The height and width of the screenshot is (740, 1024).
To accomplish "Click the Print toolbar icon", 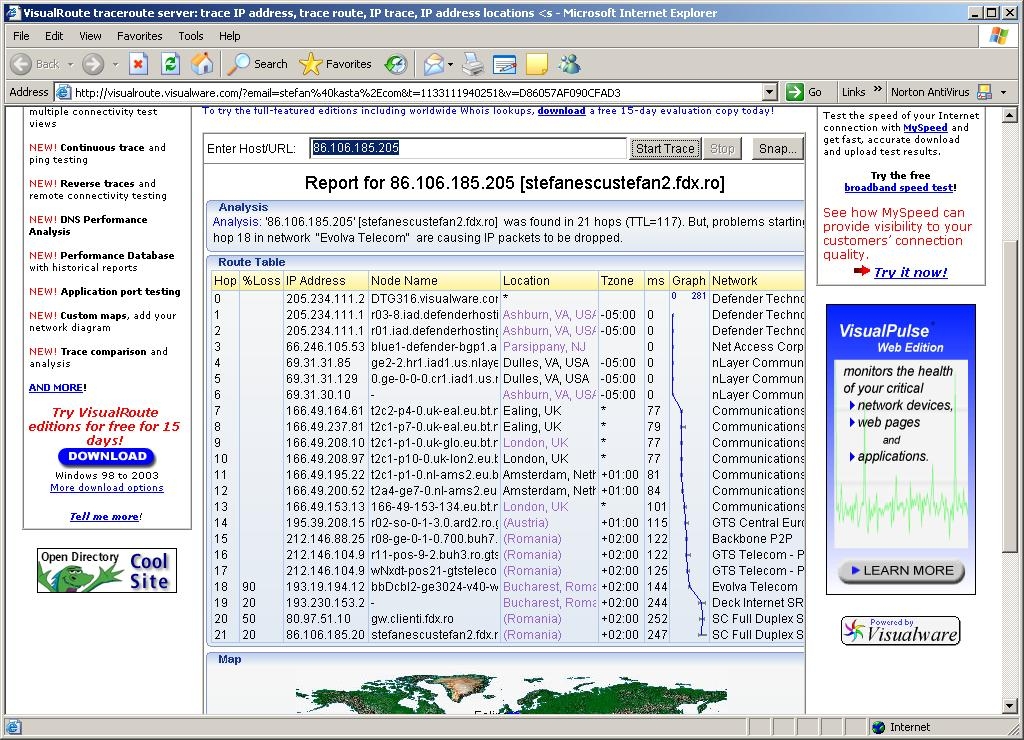I will 473,64.
